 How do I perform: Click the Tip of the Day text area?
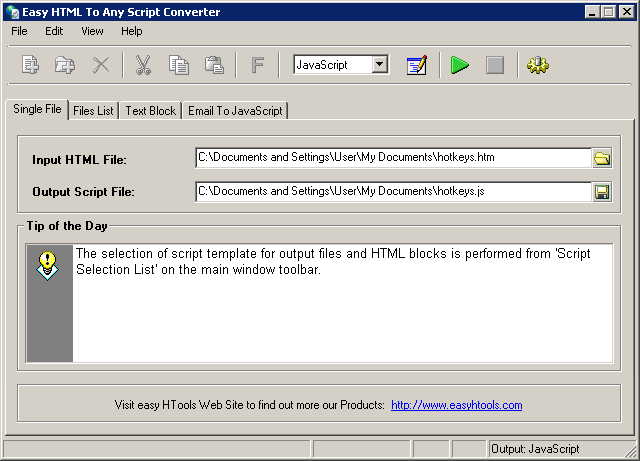click(342, 303)
